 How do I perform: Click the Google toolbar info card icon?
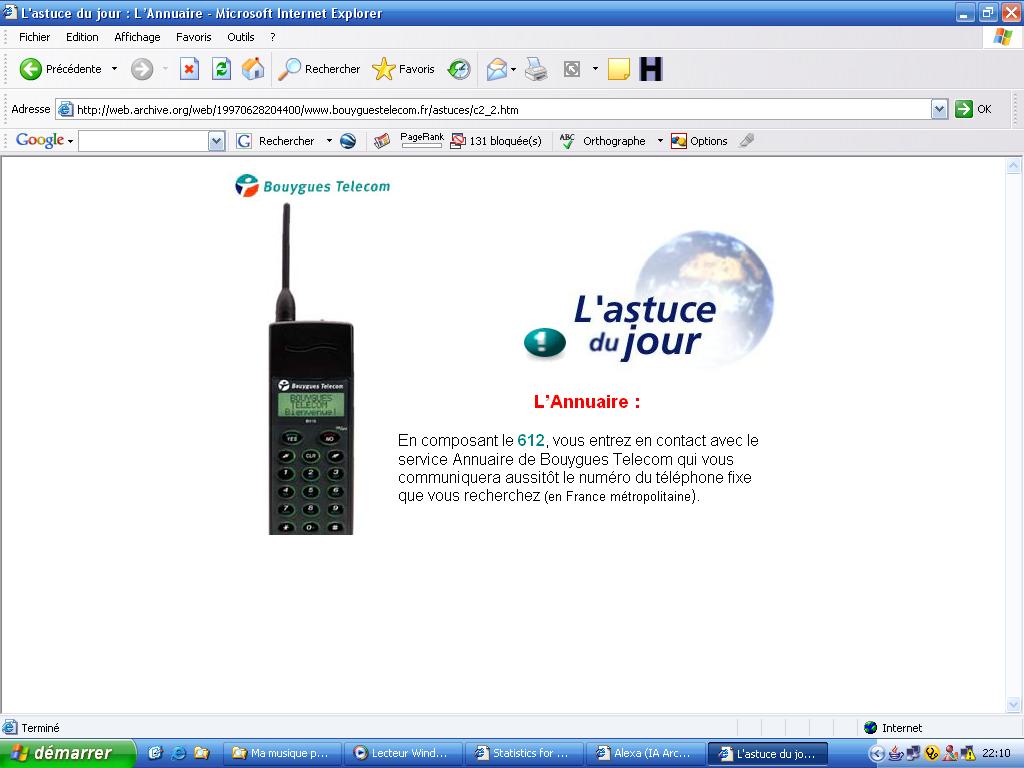[382, 141]
